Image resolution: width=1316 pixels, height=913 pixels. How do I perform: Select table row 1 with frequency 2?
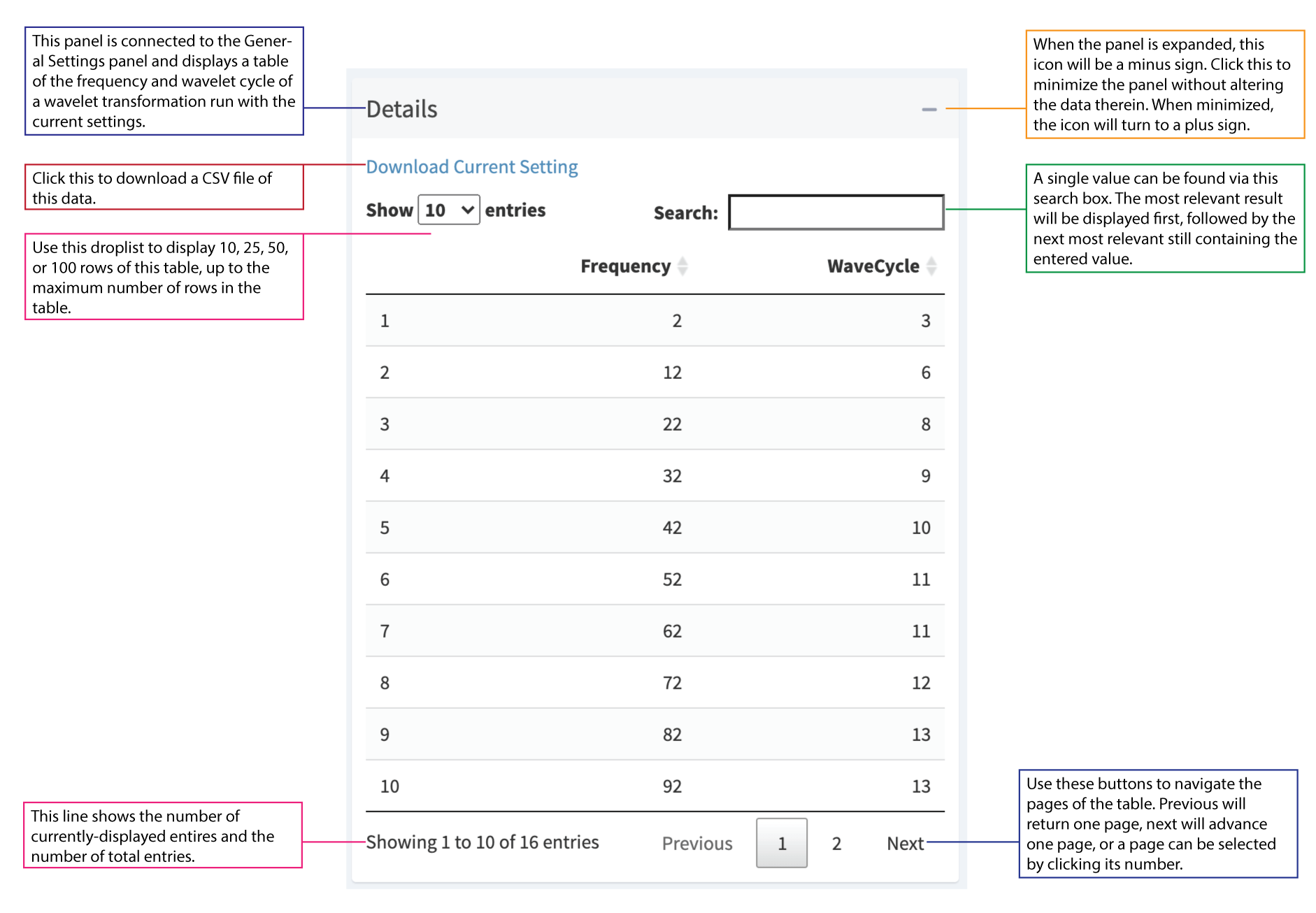click(655, 321)
